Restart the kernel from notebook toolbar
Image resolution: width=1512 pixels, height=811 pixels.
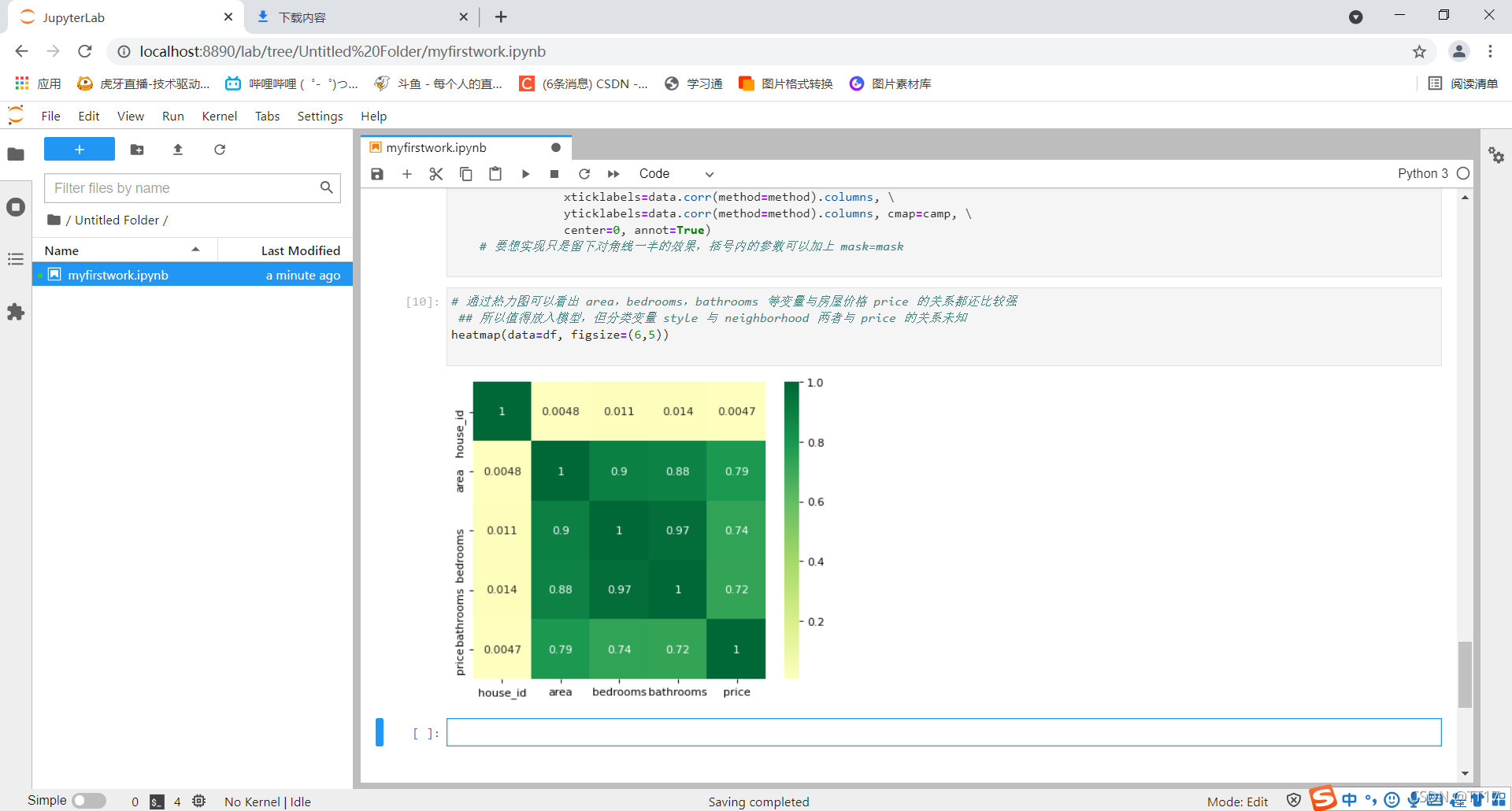pyautogui.click(x=584, y=174)
